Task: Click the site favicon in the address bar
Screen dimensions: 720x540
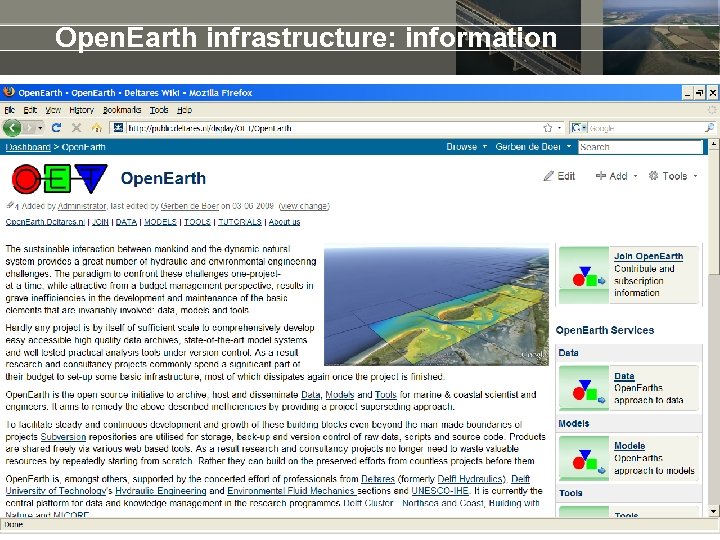Action: point(118,128)
